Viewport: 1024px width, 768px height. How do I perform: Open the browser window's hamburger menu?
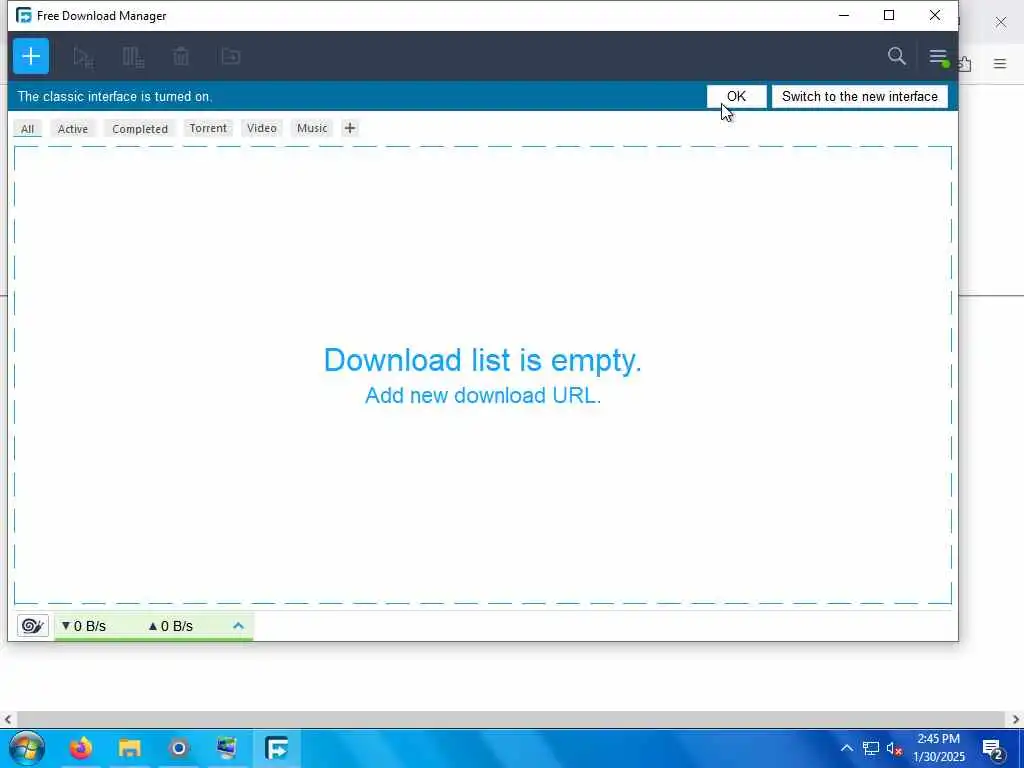point(1000,63)
